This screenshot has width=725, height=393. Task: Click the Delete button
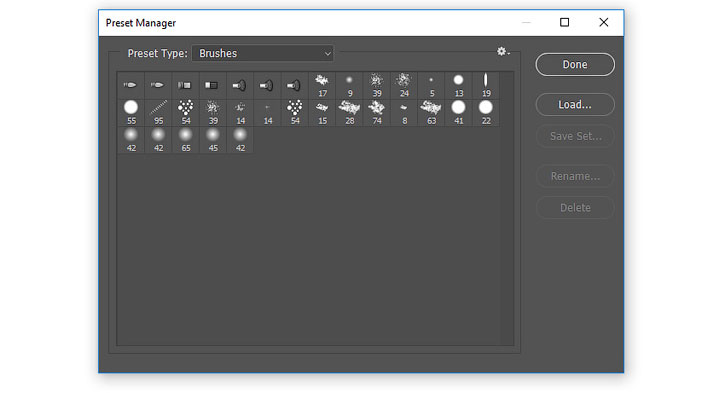click(575, 208)
